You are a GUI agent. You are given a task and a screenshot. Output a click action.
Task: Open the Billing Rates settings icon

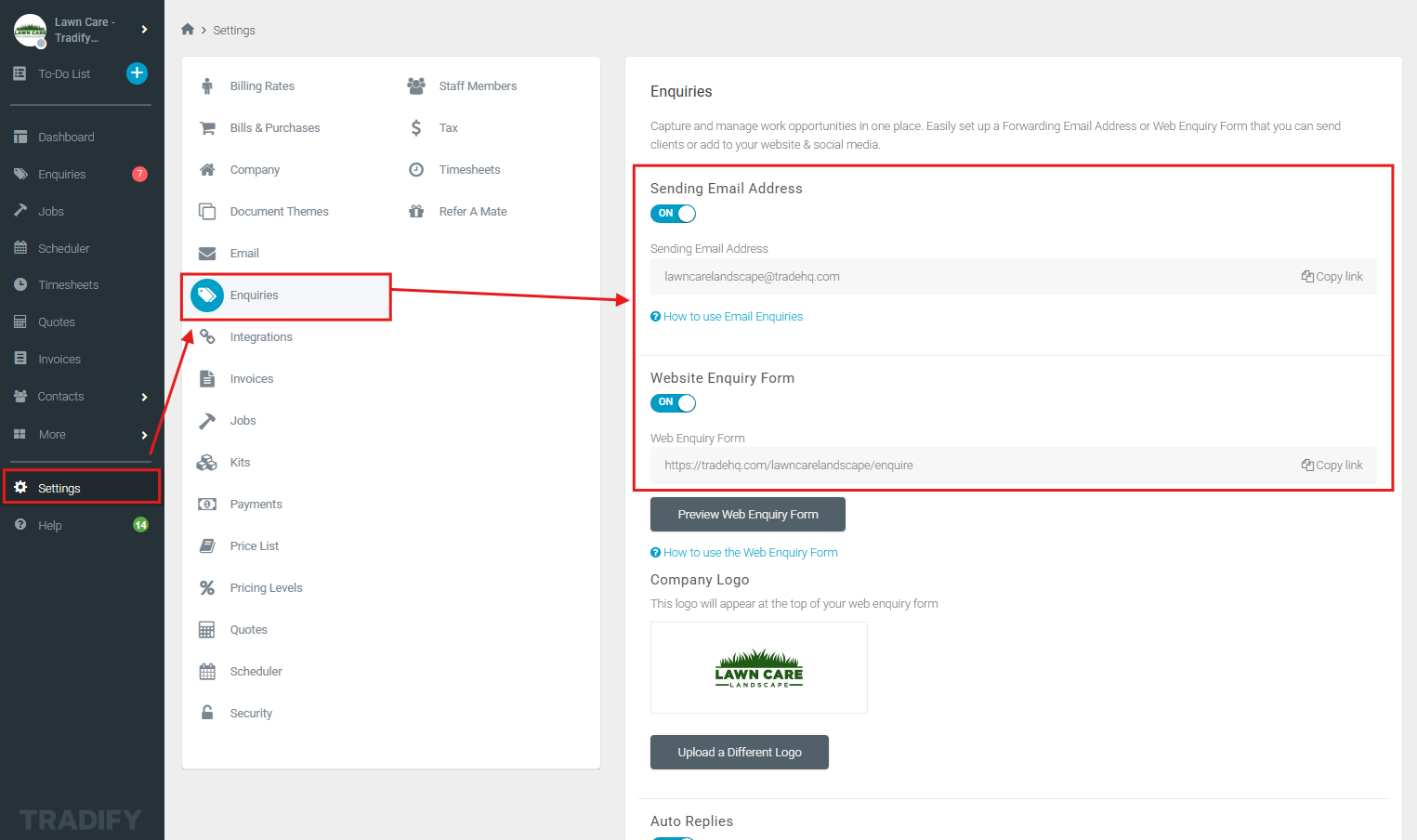pyautogui.click(x=207, y=85)
